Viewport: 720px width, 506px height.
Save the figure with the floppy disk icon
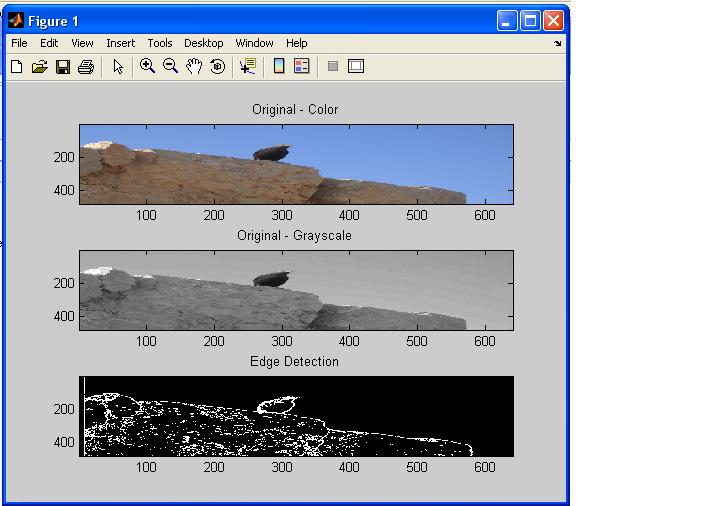click(63, 67)
